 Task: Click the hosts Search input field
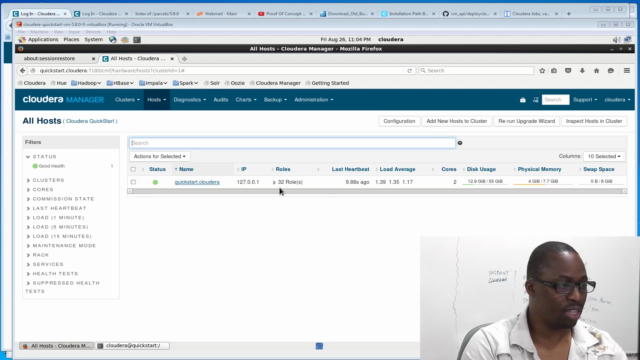point(292,143)
